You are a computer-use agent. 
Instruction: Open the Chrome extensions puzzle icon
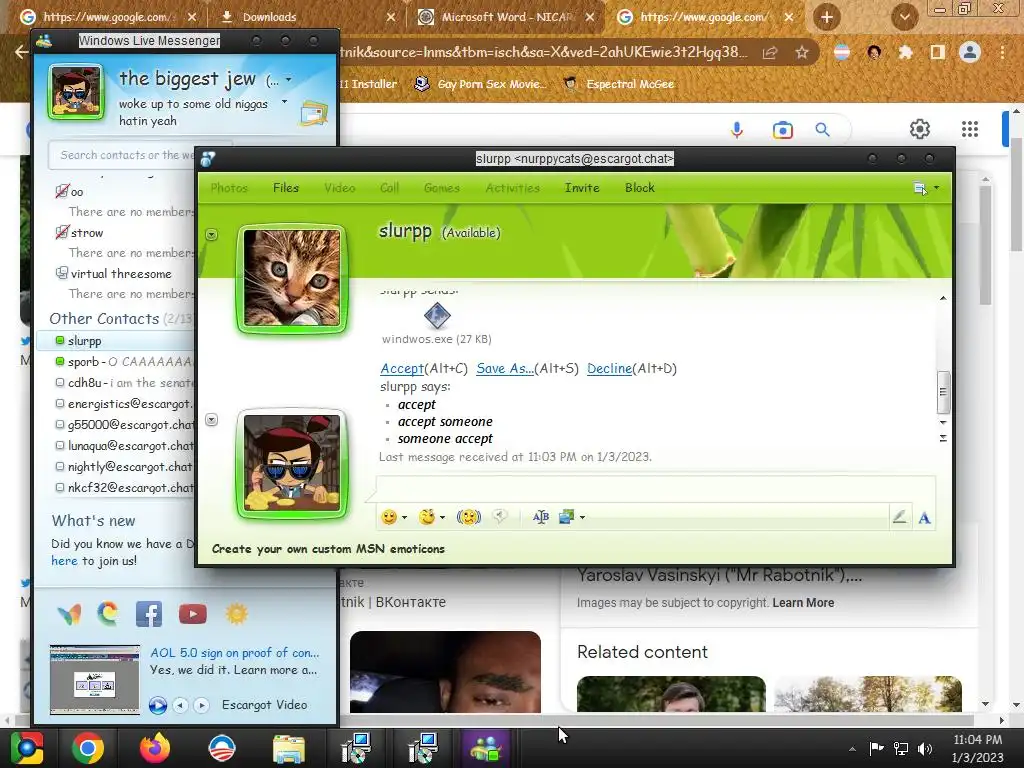click(x=906, y=52)
